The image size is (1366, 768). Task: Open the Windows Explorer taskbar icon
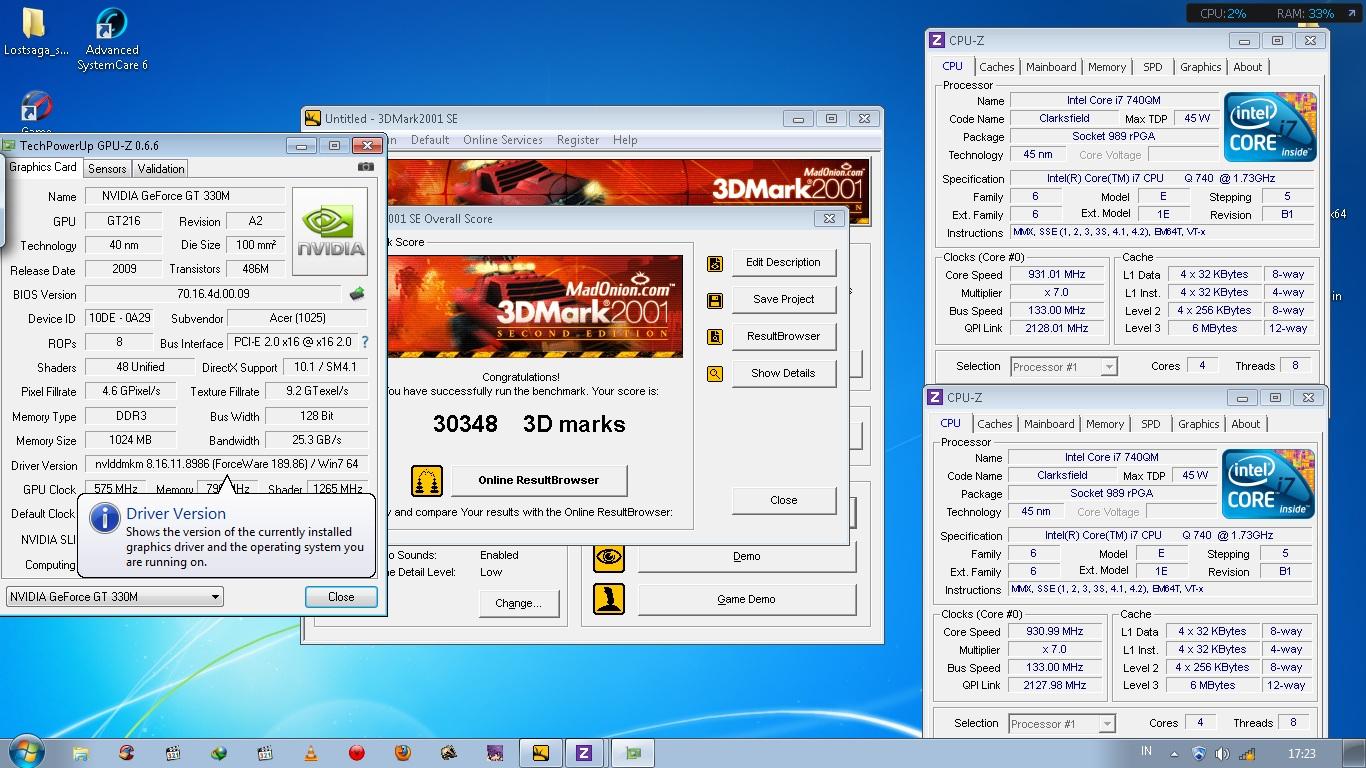(80, 753)
